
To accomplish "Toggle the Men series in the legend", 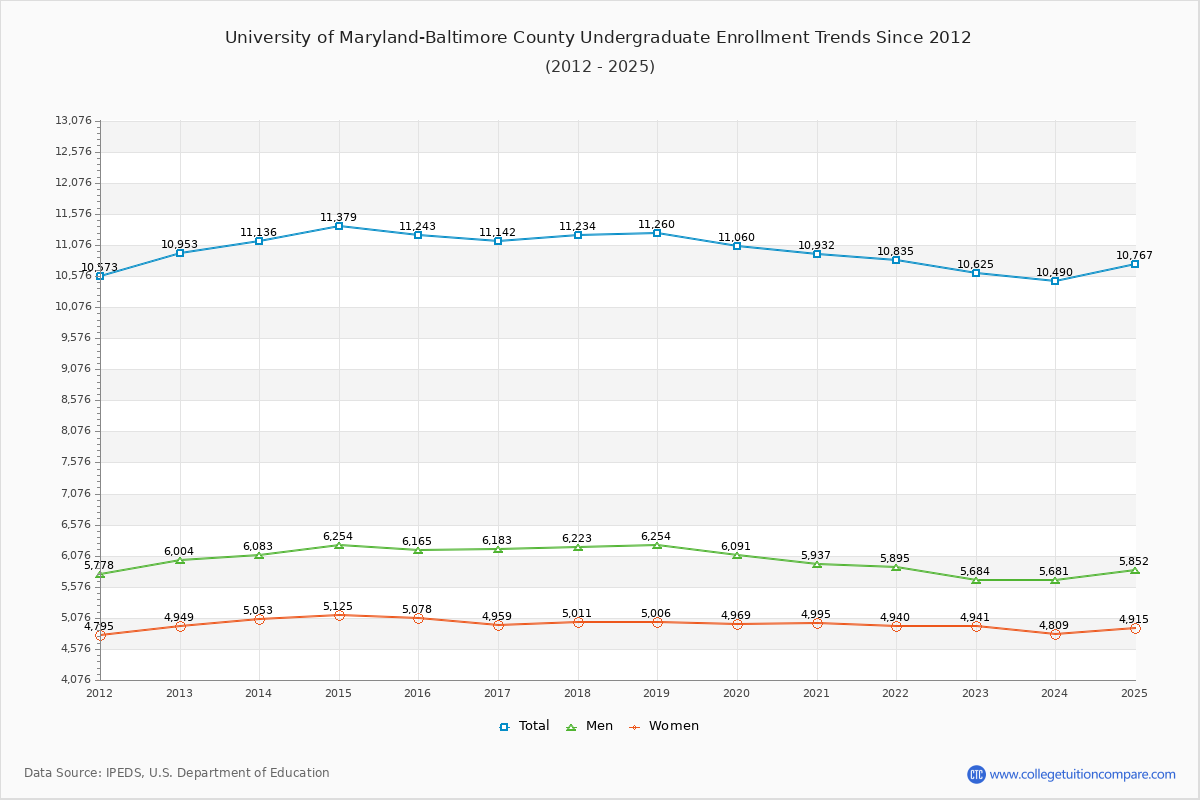I will (x=590, y=726).
